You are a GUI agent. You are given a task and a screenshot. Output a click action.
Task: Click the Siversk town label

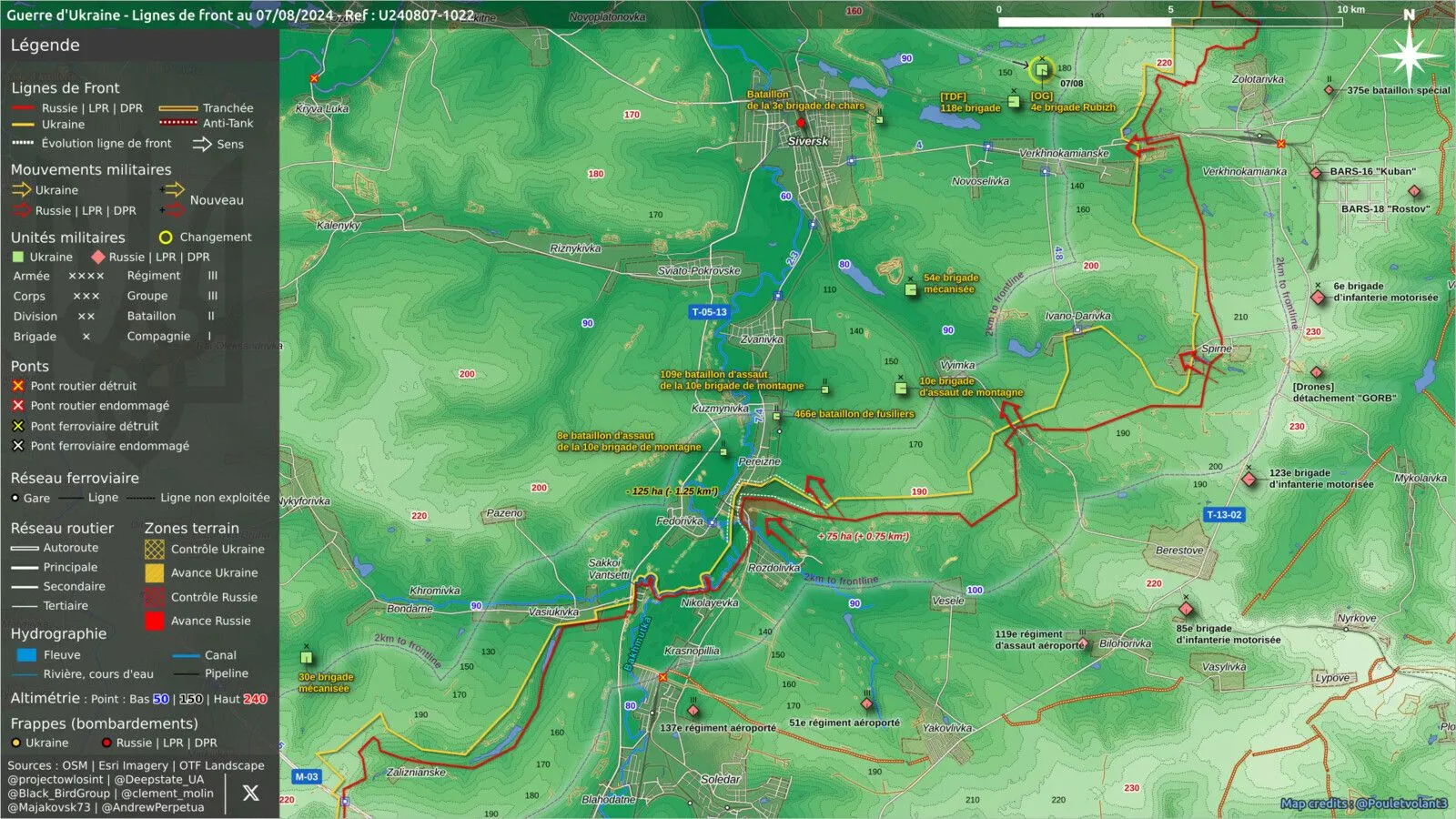point(808,141)
